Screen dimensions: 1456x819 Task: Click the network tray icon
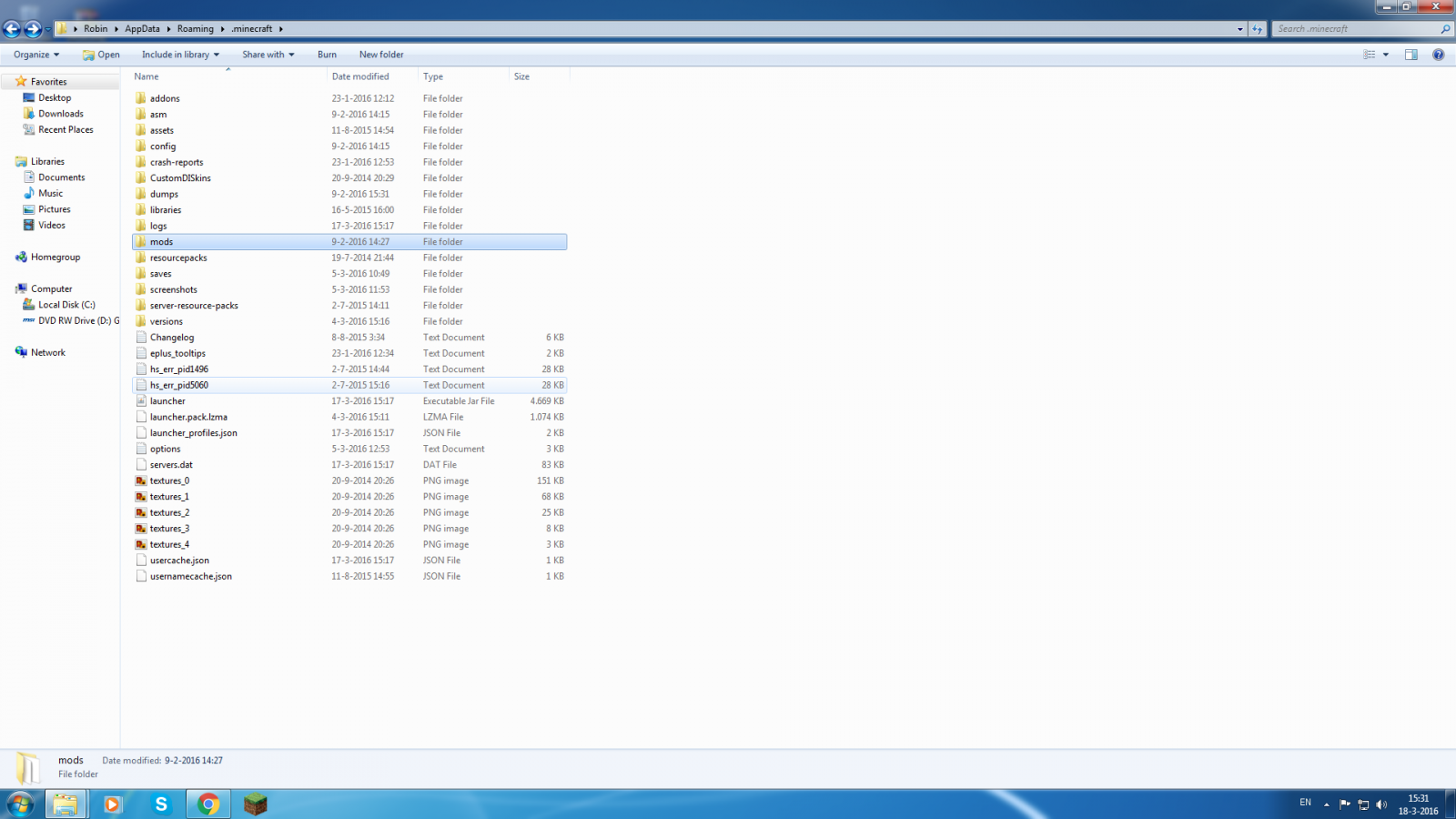click(1363, 804)
